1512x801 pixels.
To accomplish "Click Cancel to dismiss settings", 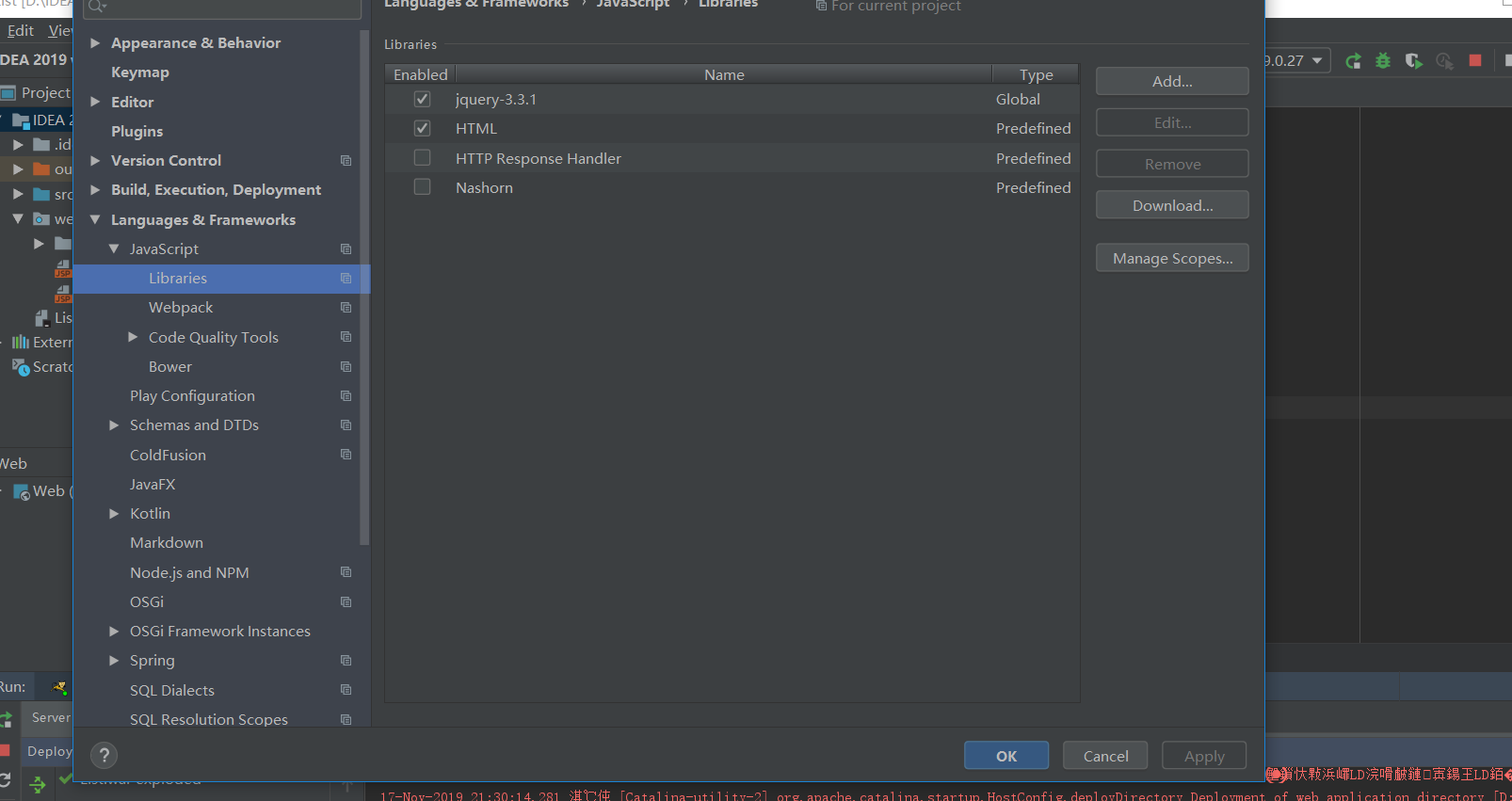I will tap(1105, 756).
